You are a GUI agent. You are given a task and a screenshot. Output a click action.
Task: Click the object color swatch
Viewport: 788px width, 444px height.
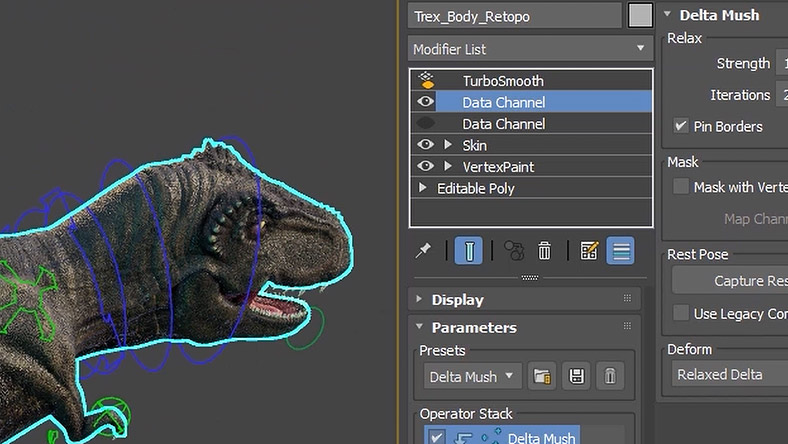[x=640, y=16]
